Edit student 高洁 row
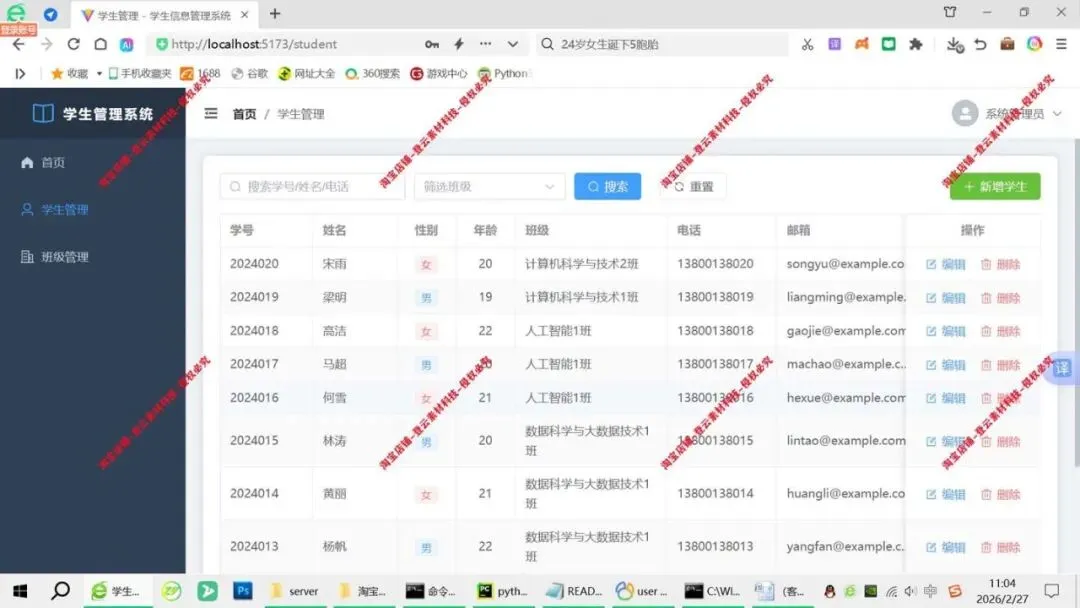Screen dimensions: 1080x608 click(x=946, y=331)
